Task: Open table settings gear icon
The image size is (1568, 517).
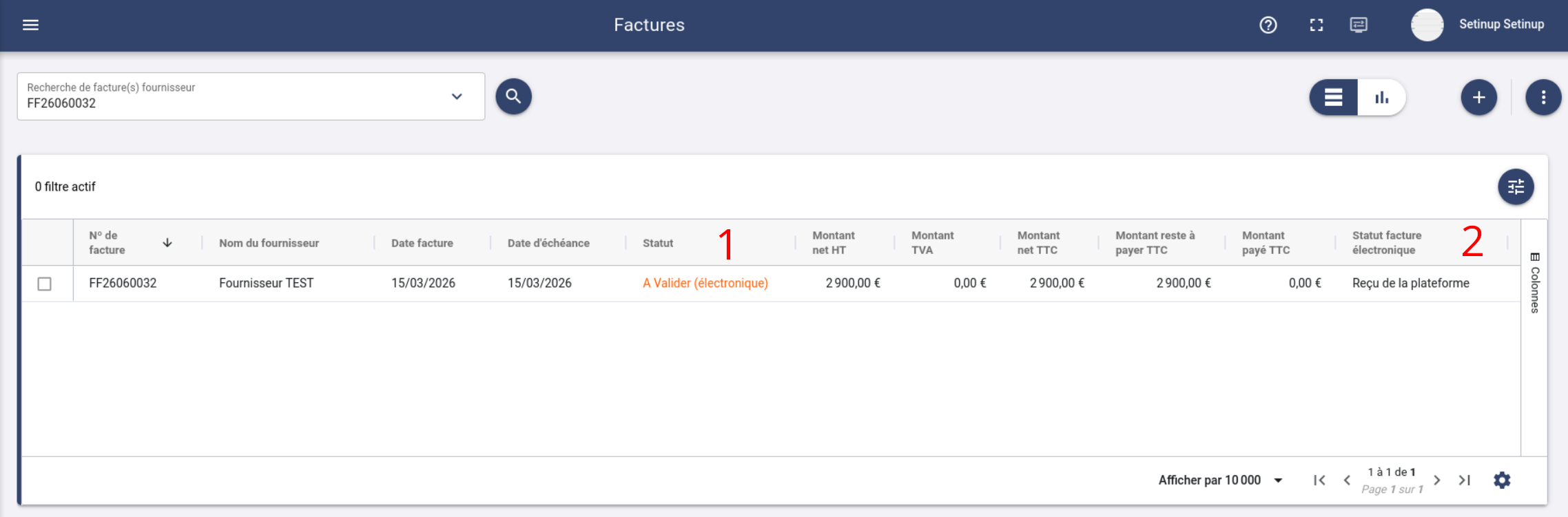Action: pos(1502,480)
